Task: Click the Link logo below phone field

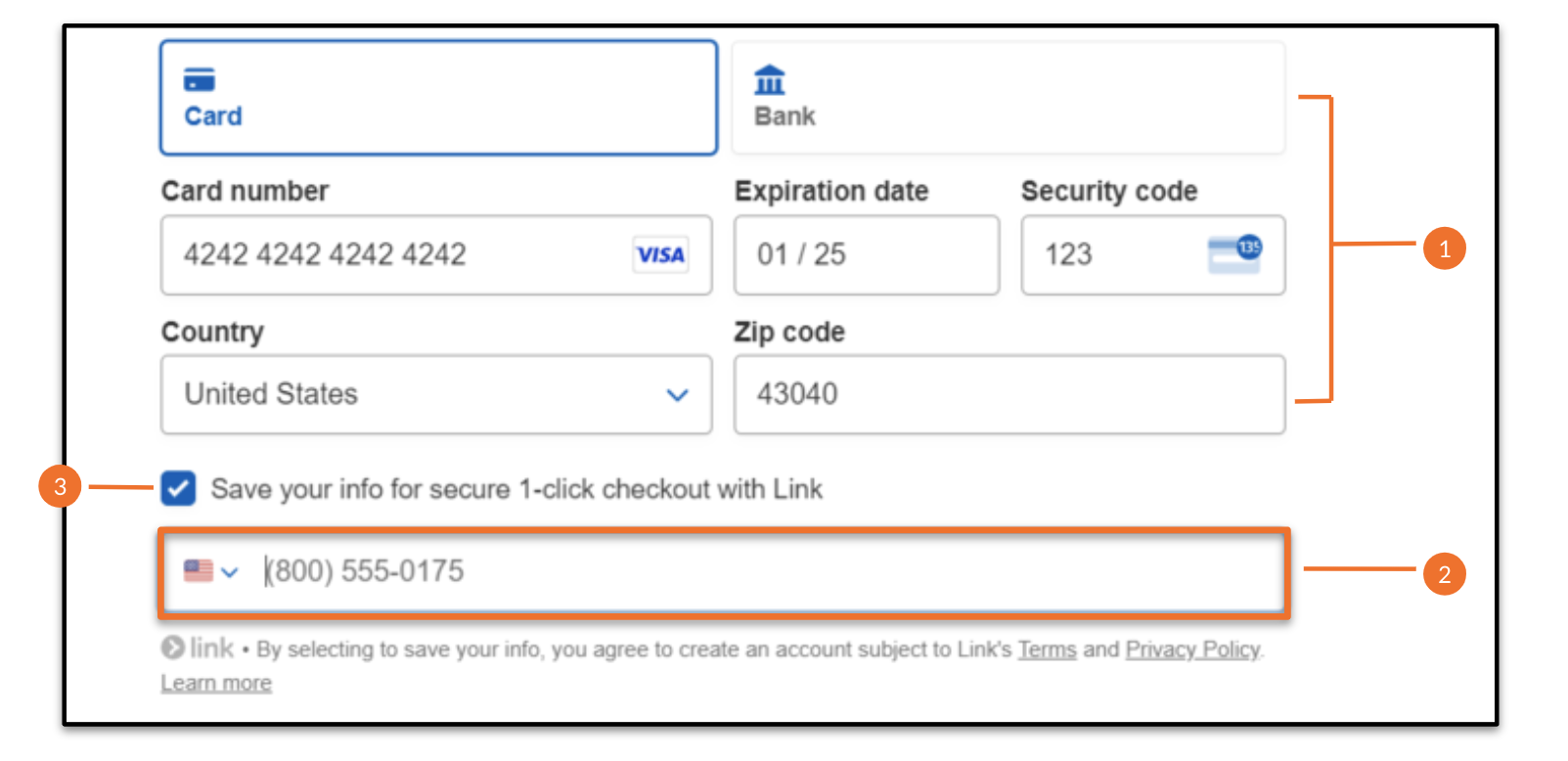Action: point(199,648)
